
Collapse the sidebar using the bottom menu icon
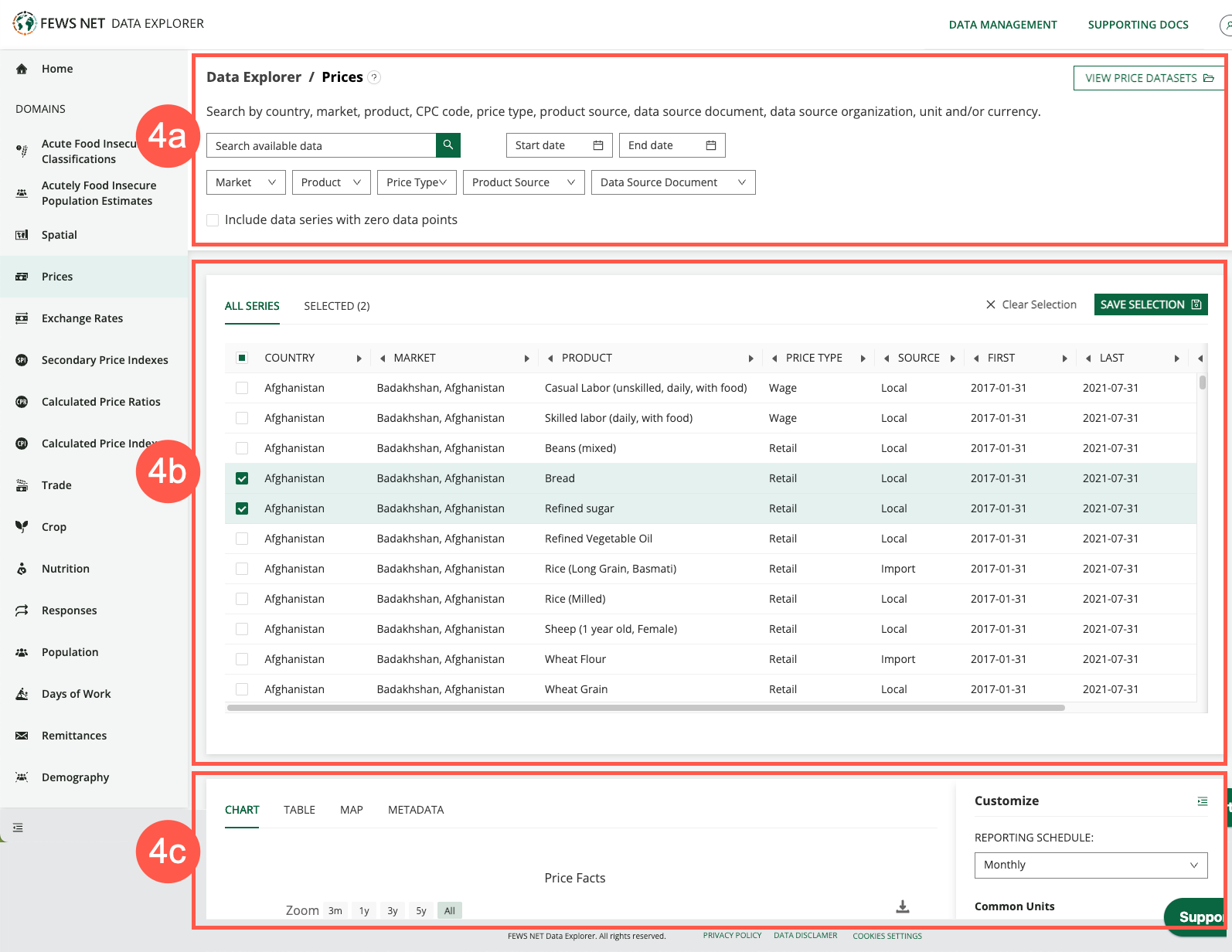pos(18,828)
